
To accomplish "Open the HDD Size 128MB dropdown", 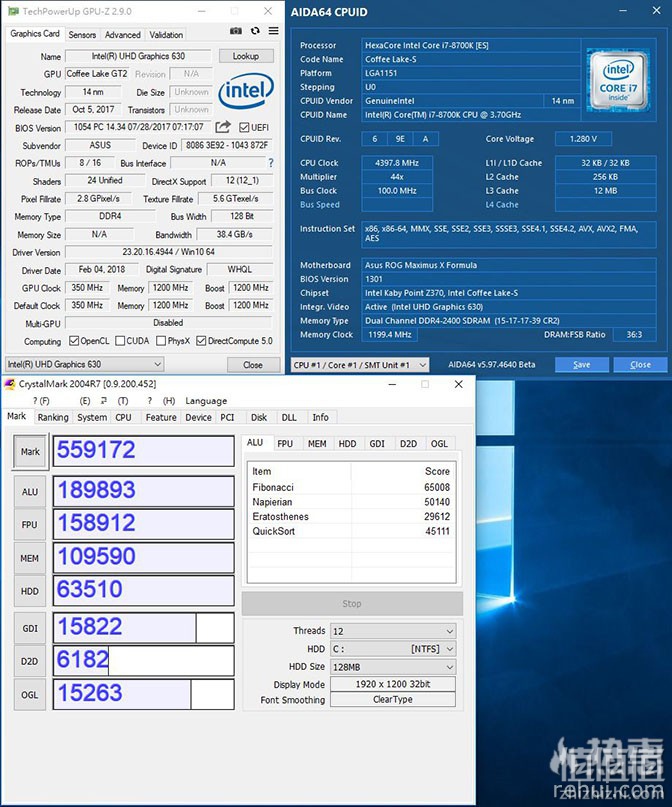I will (x=393, y=667).
